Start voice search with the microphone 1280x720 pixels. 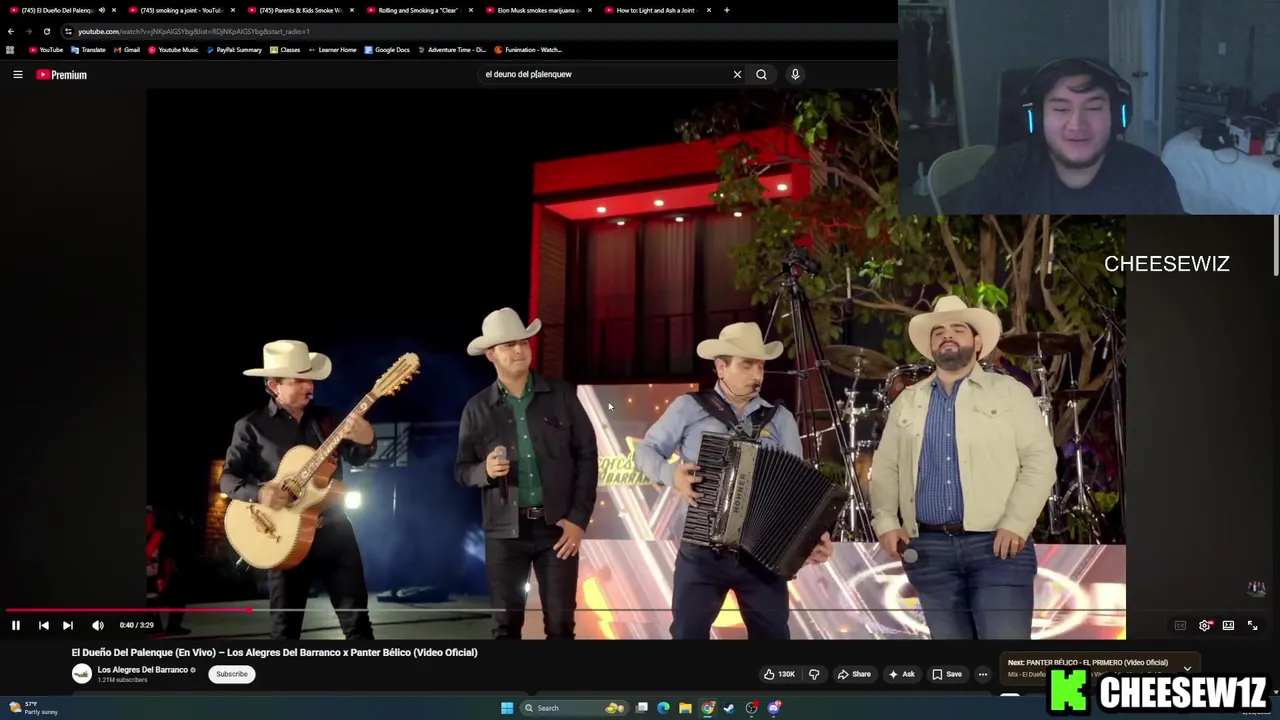click(x=795, y=74)
